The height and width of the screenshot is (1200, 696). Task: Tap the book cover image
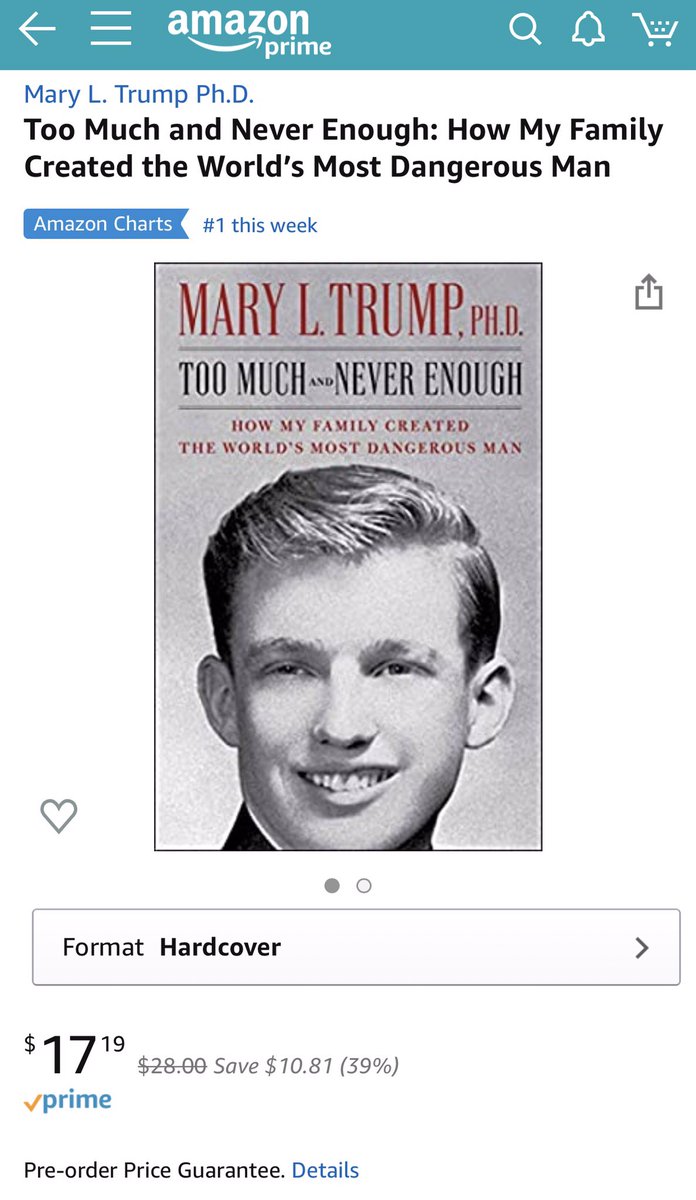tap(348, 557)
